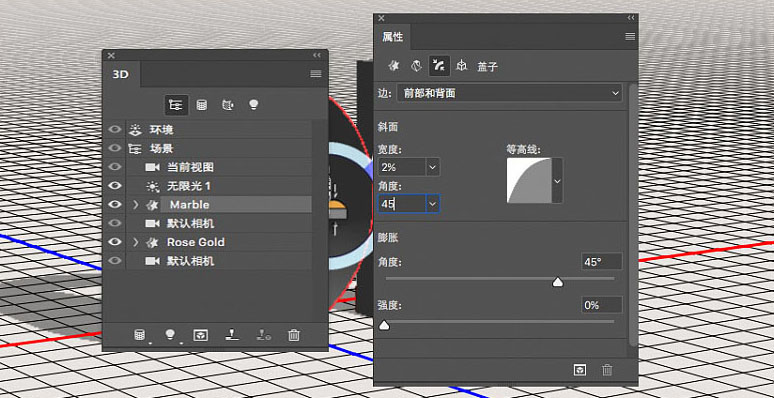This screenshot has height=398, width=774.
Task: Click start print icon in 3D panel
Action: point(232,335)
